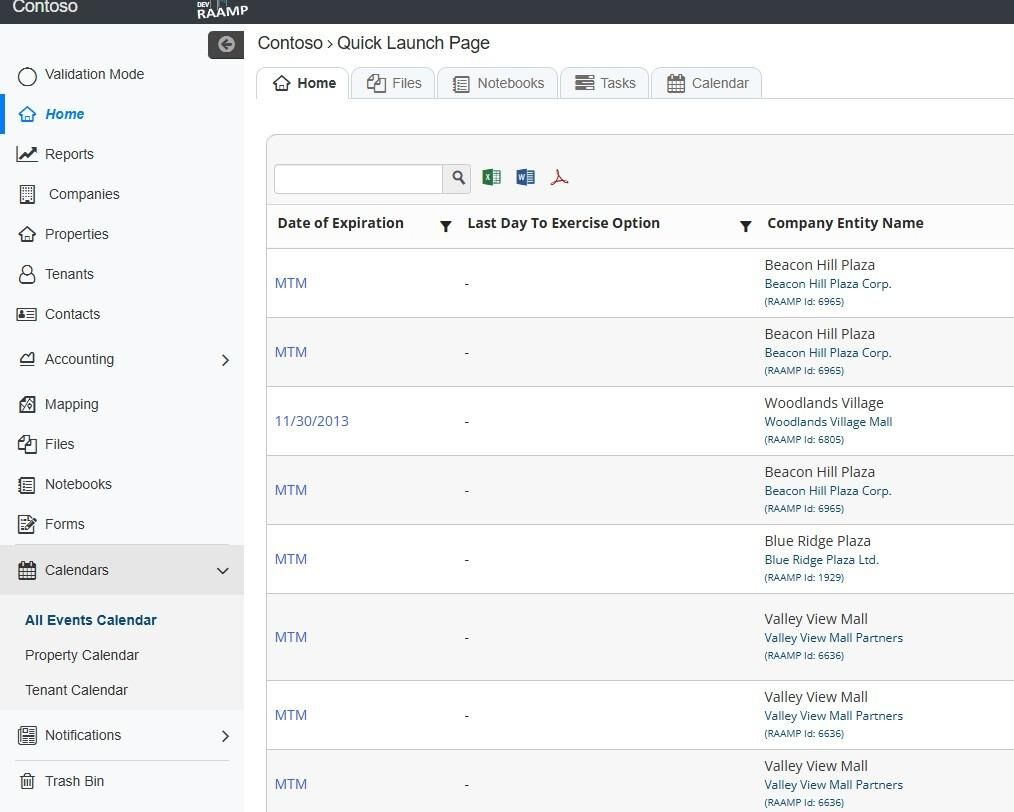Viewport: 1014px width, 812px height.
Task: Go to Mapping in the sidebar
Action: click(71, 404)
